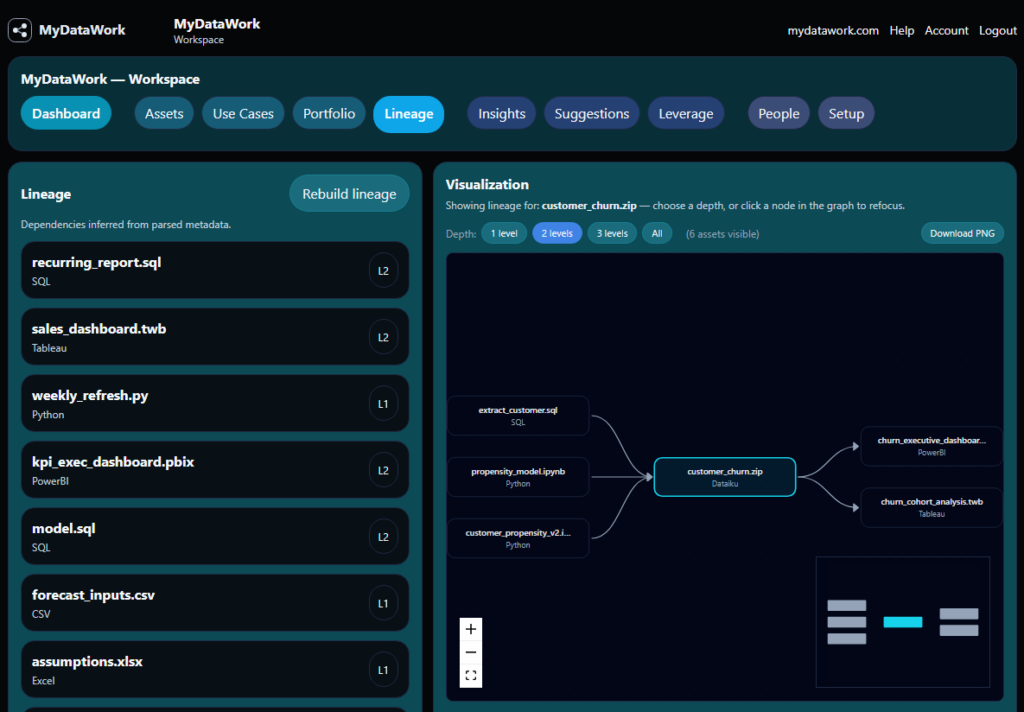The image size is (1024, 712).
Task: Zoom in with the plus graph control
Action: click(471, 629)
